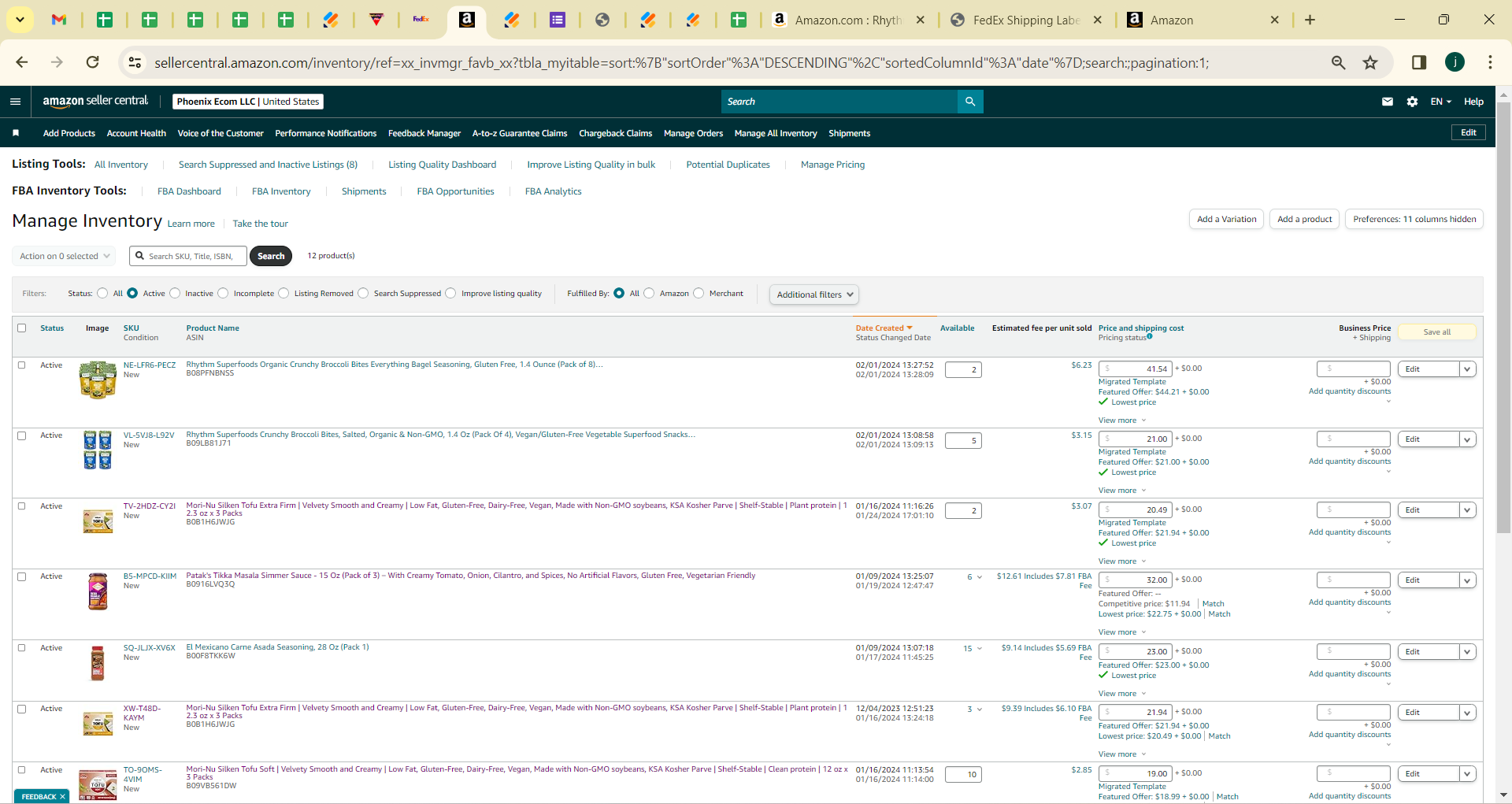Screen dimensions: 1512x804
Task: Click the bookmark flag icon in nav bar
Action: pyautogui.click(x=16, y=133)
